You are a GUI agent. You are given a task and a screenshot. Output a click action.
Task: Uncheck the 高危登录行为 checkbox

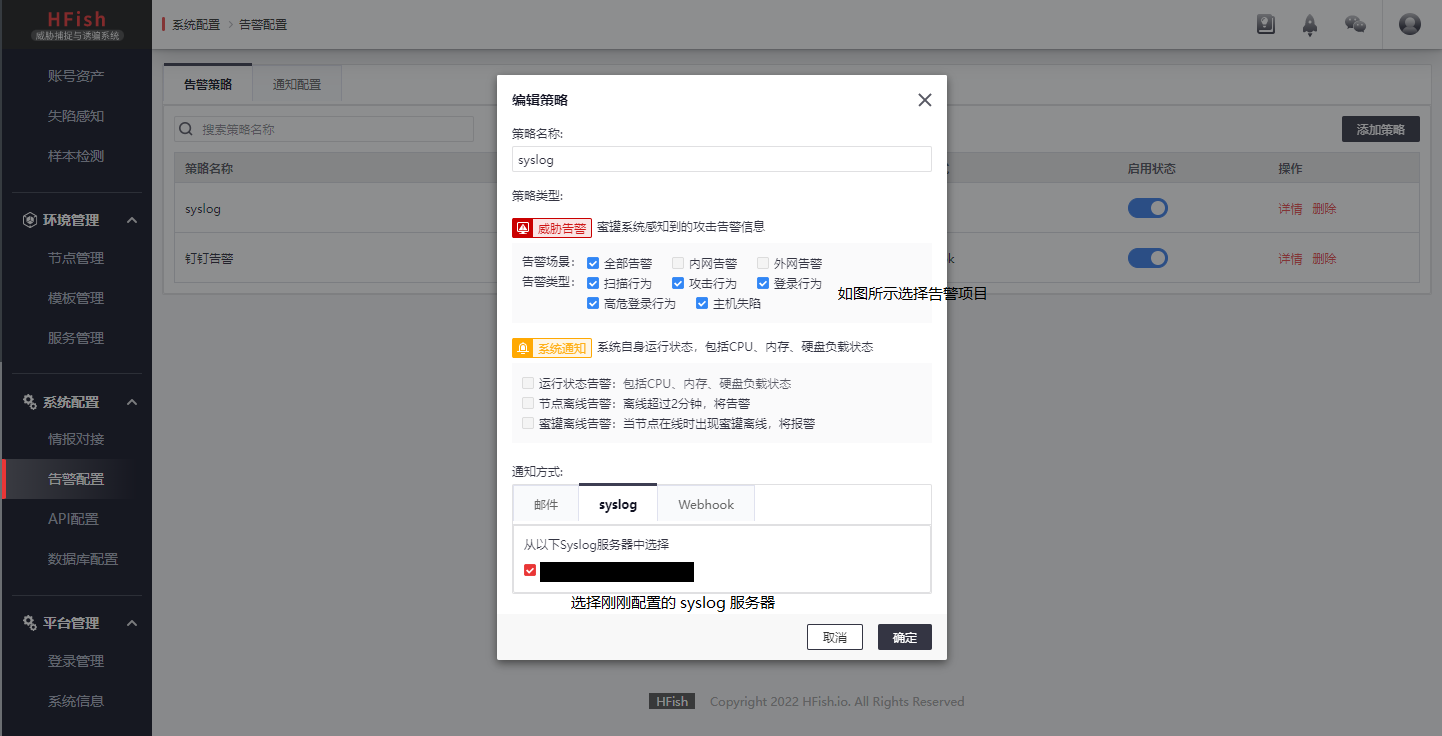[593, 303]
